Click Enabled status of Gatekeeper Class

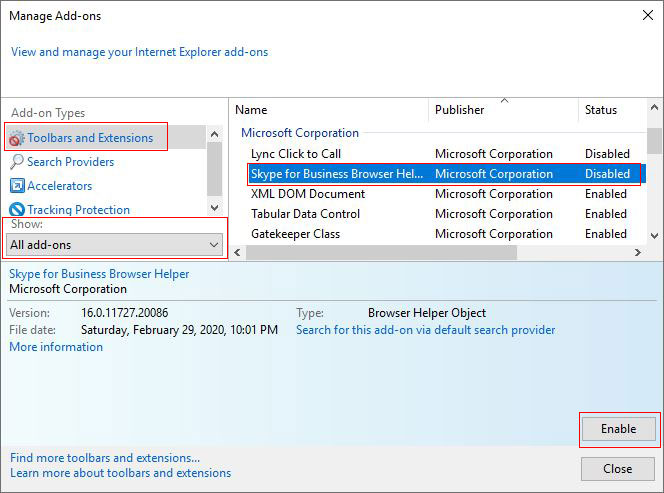pos(606,234)
